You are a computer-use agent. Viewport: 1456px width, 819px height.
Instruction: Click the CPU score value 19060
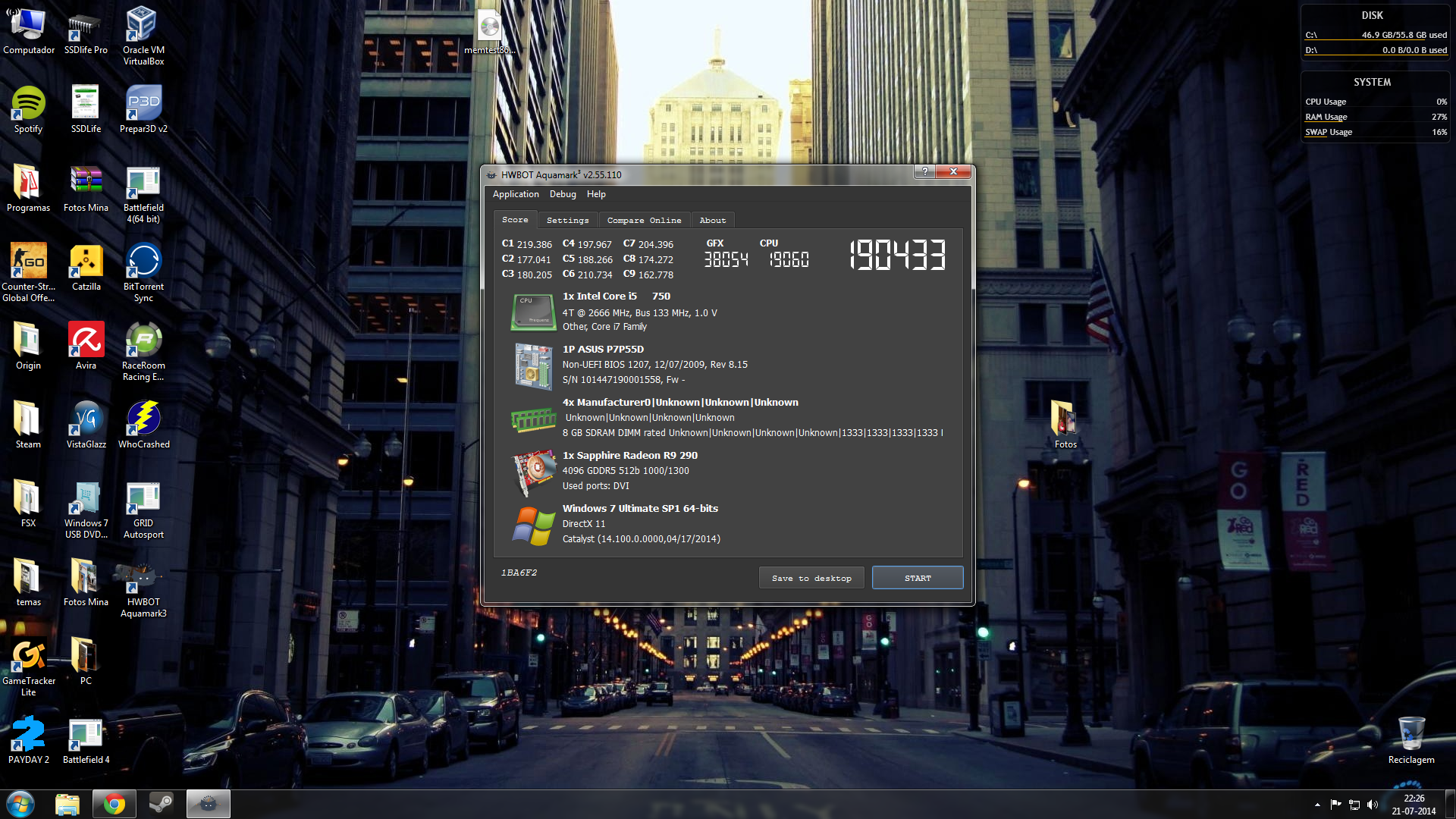[x=789, y=260]
